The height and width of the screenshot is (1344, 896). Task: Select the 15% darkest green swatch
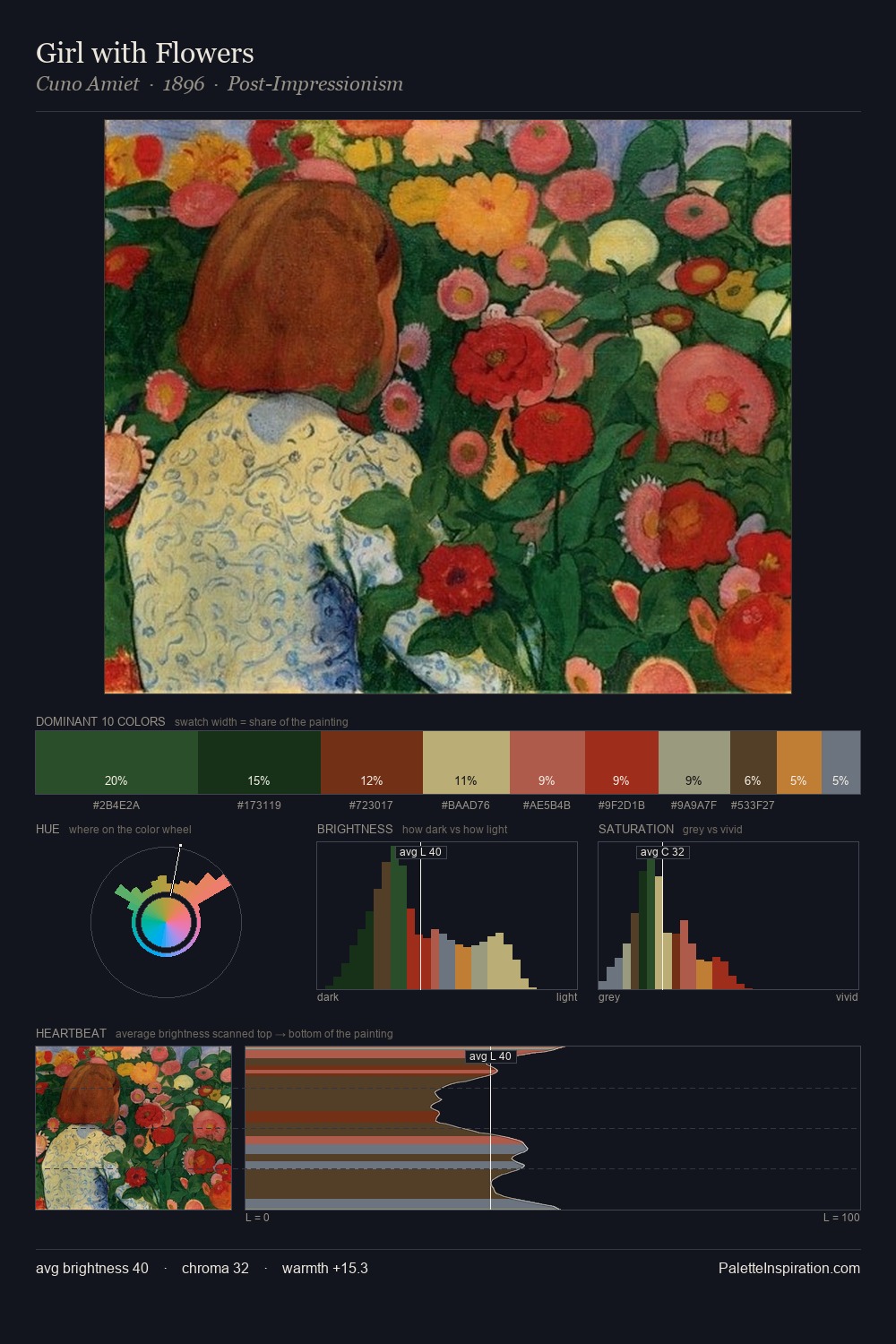259,762
